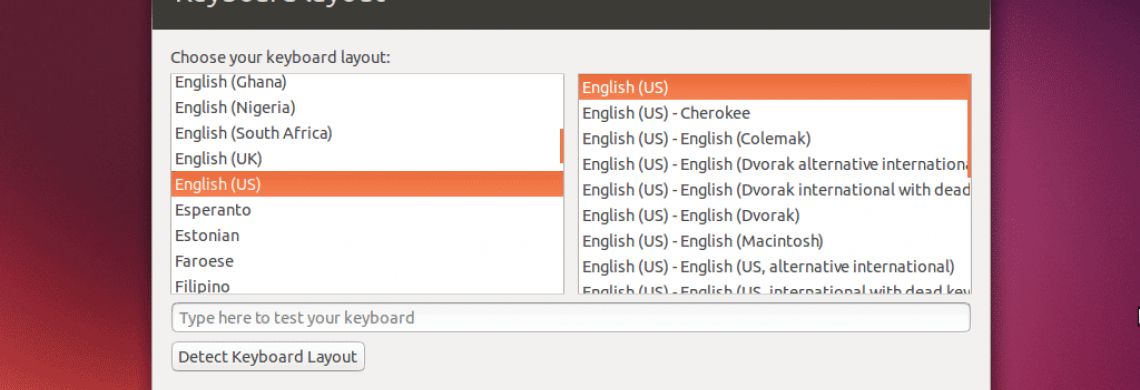Select English (US) in left list

tap(366, 184)
